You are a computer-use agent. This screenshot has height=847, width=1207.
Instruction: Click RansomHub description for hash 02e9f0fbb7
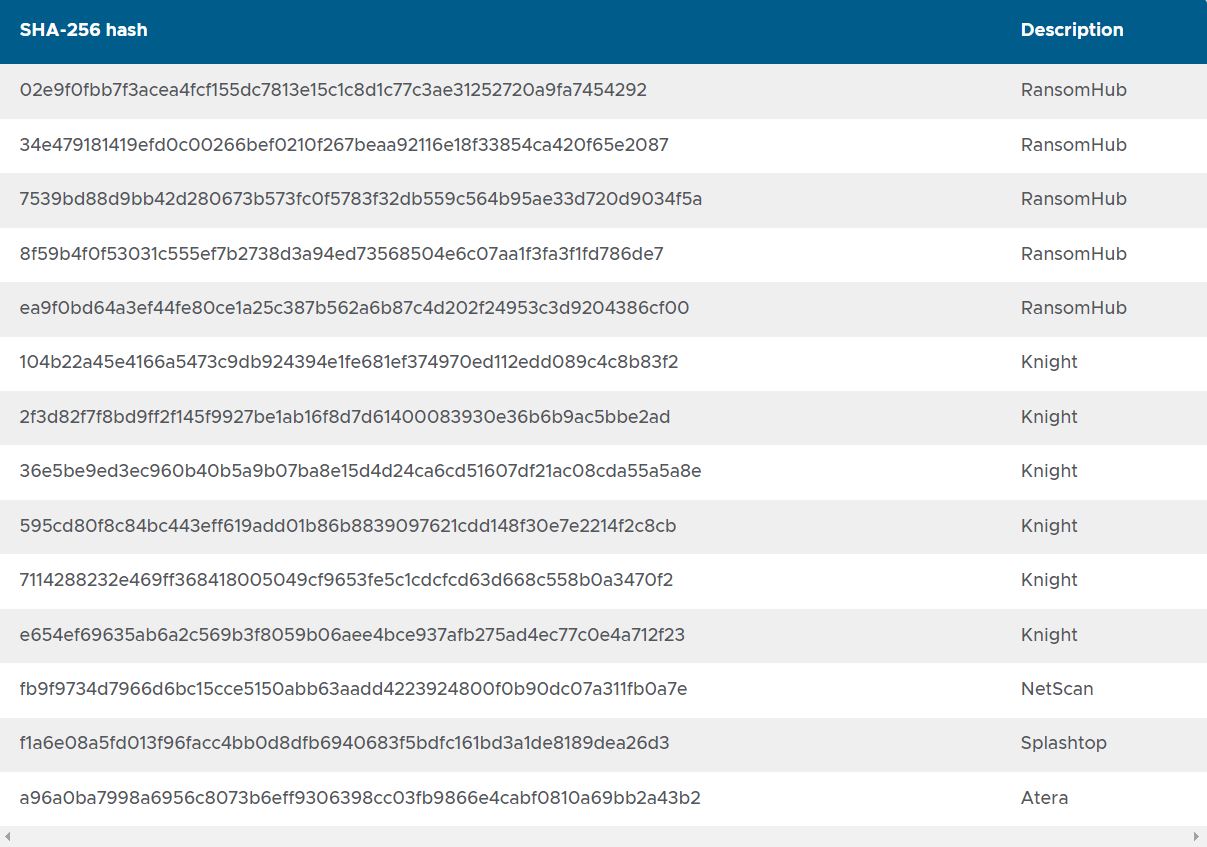1074,90
